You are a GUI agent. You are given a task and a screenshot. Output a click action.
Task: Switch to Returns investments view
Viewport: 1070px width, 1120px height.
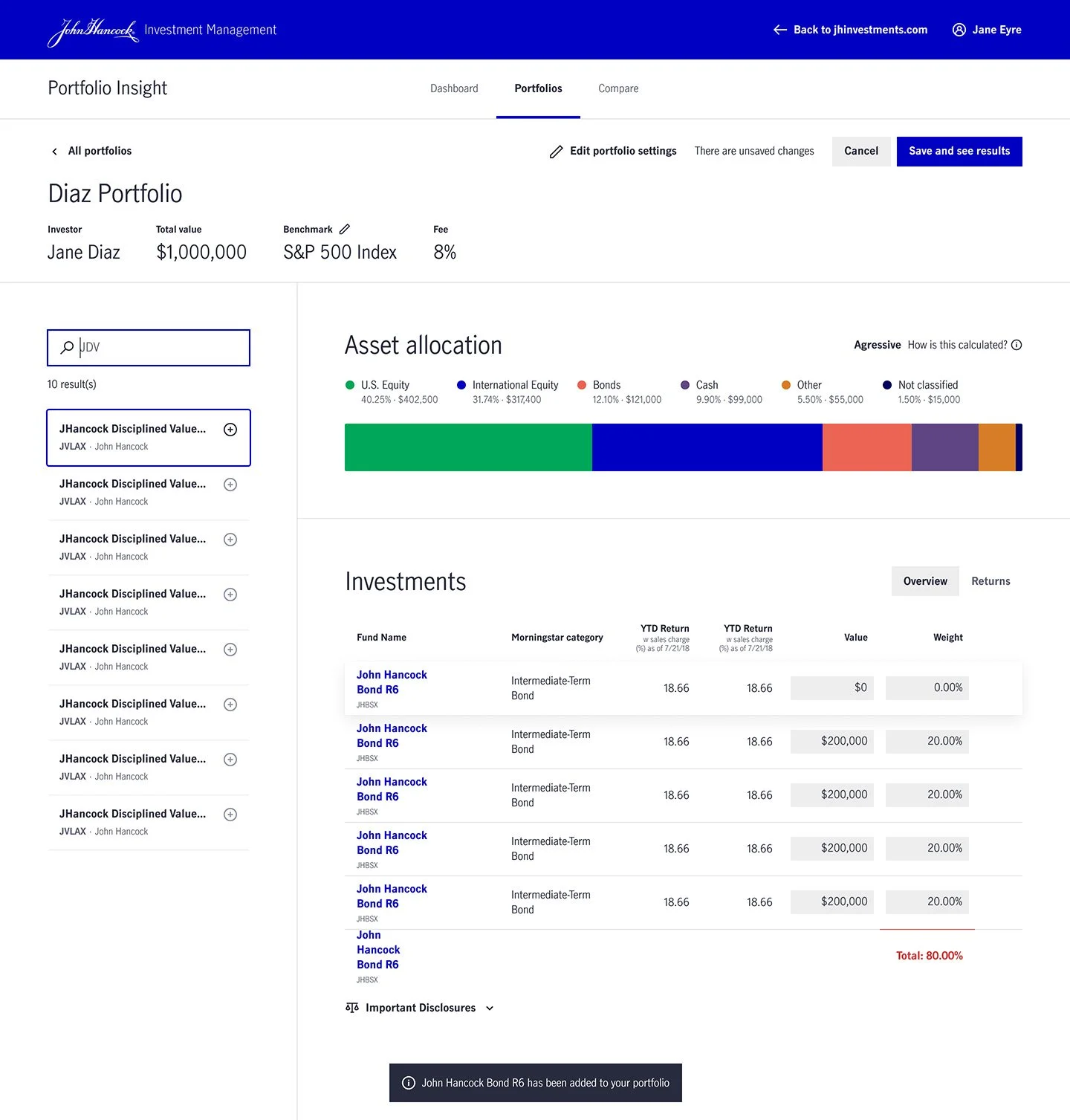click(x=990, y=581)
